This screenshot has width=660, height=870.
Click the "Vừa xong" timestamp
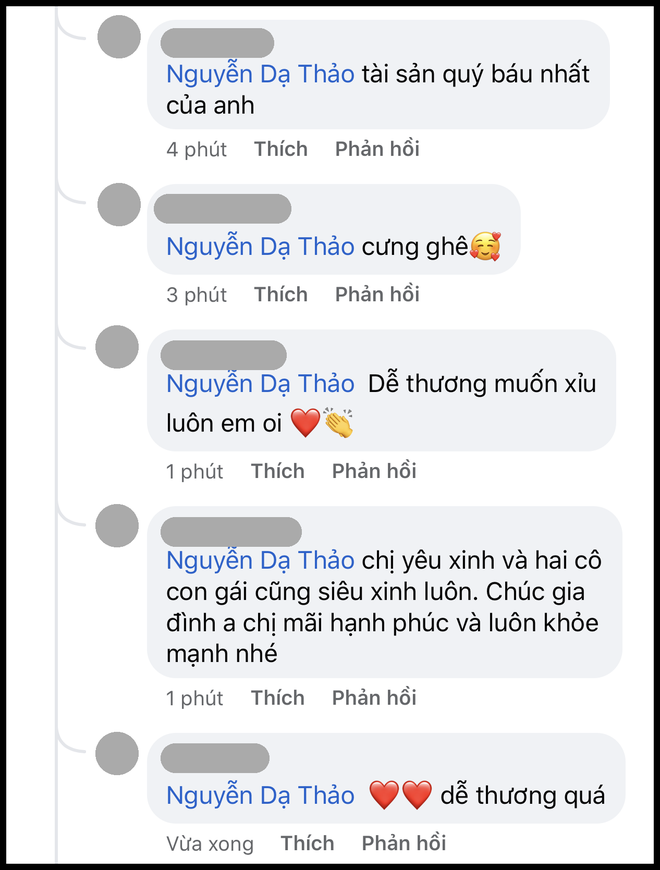coord(209,845)
